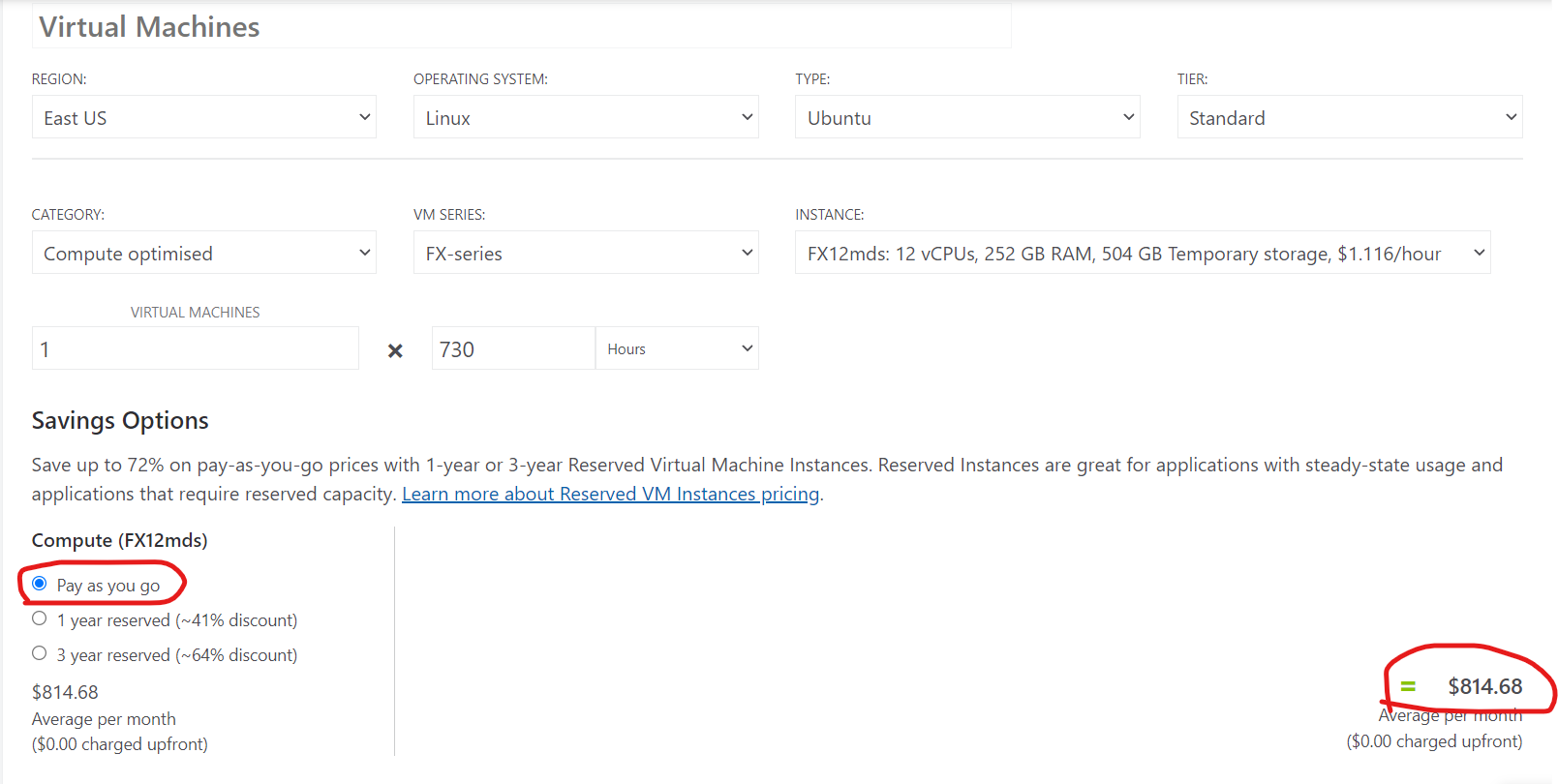Click the Compute (FX12mds) label
This screenshot has width=1558, height=784.
tap(120, 540)
